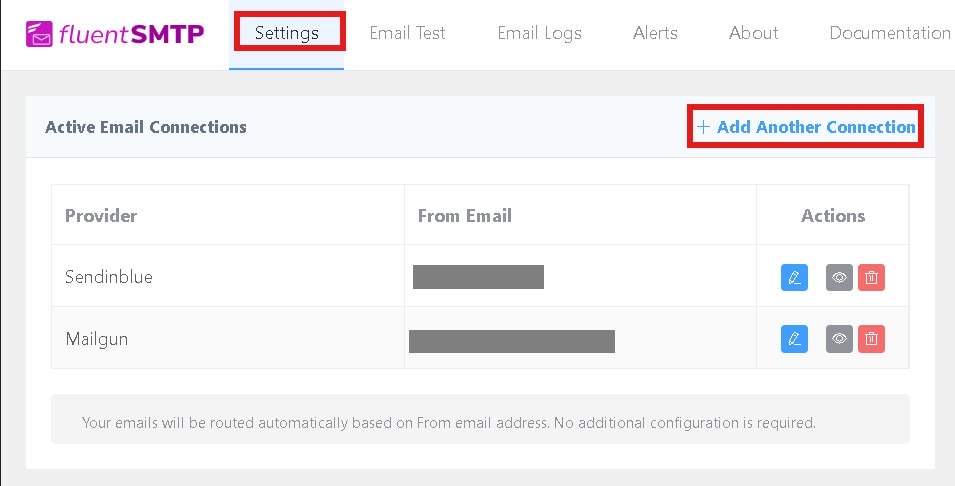Click the Sendinblue From Email value
The height and width of the screenshot is (486, 955).
478,277
